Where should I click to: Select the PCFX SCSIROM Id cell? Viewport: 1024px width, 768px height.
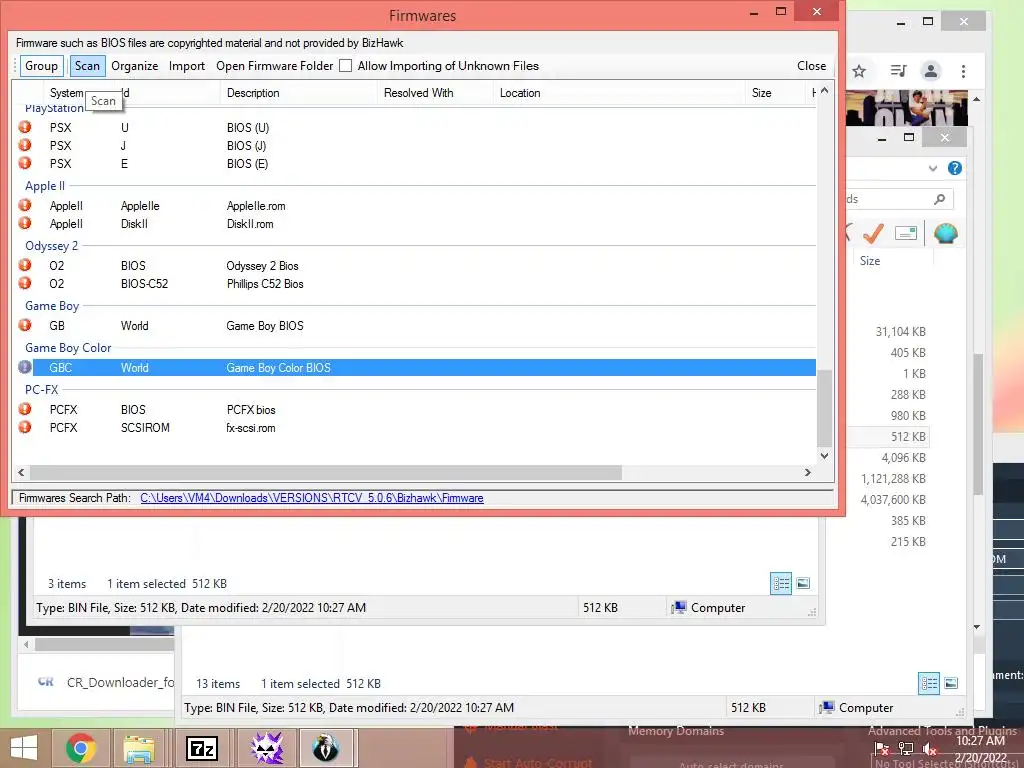[145, 428]
